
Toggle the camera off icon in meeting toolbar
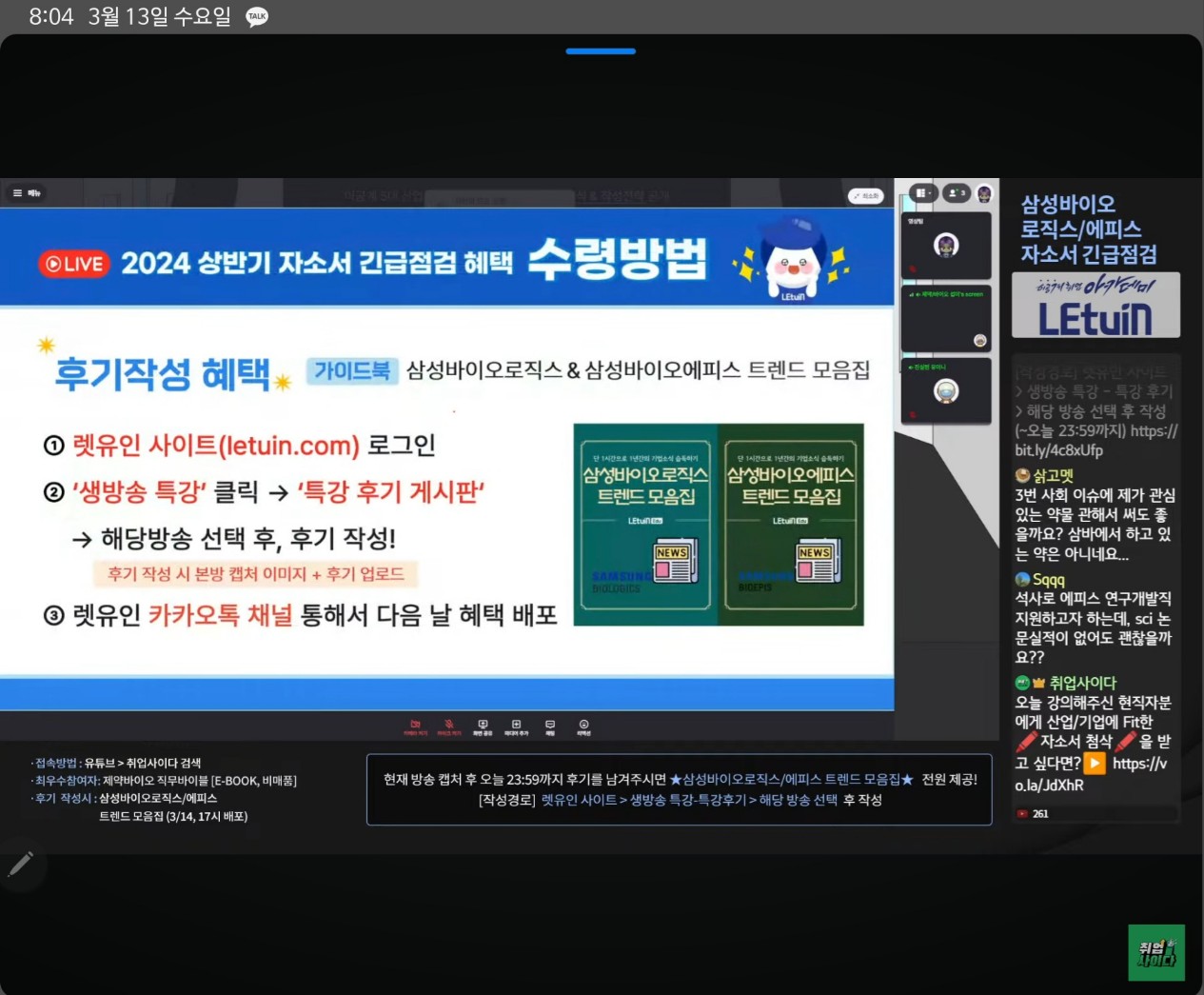(415, 726)
